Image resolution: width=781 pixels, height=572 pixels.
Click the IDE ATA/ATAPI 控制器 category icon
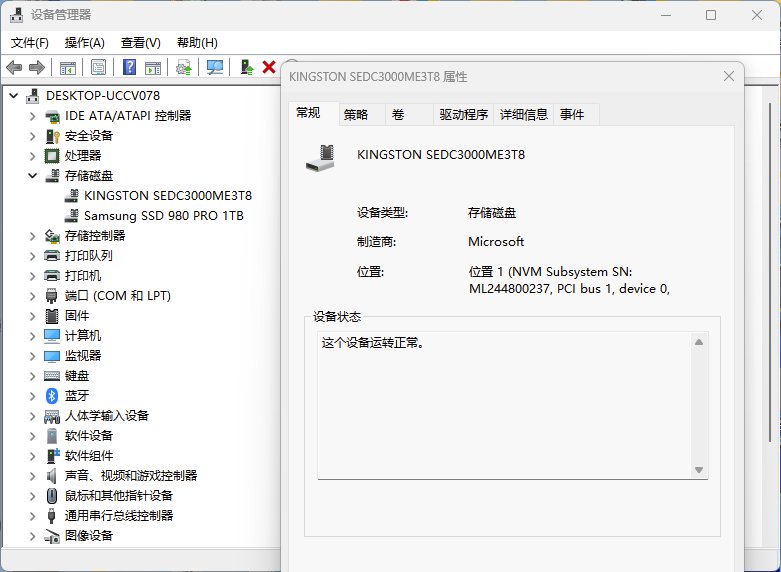click(x=52, y=116)
